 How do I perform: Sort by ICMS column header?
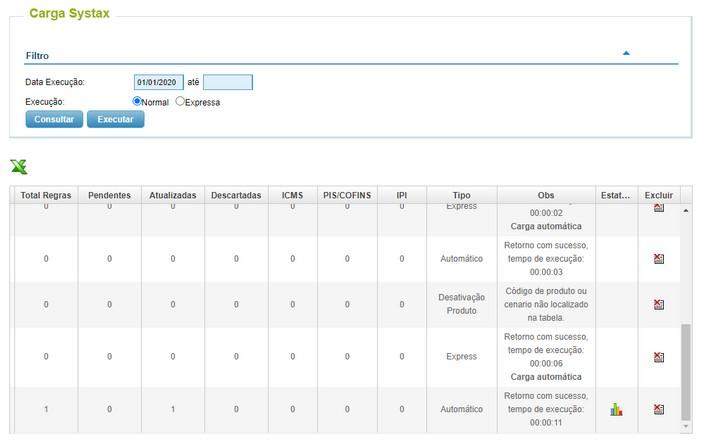(x=293, y=195)
